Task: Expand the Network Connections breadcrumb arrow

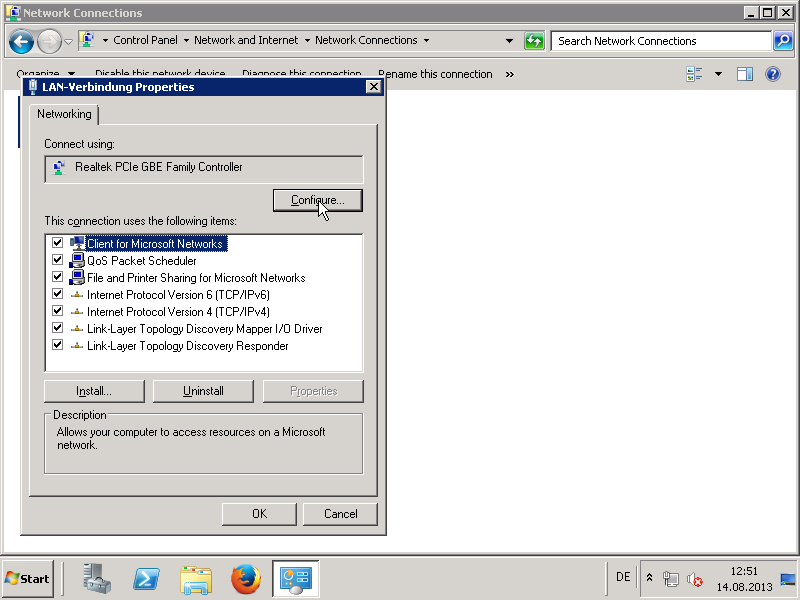Action: [427, 40]
